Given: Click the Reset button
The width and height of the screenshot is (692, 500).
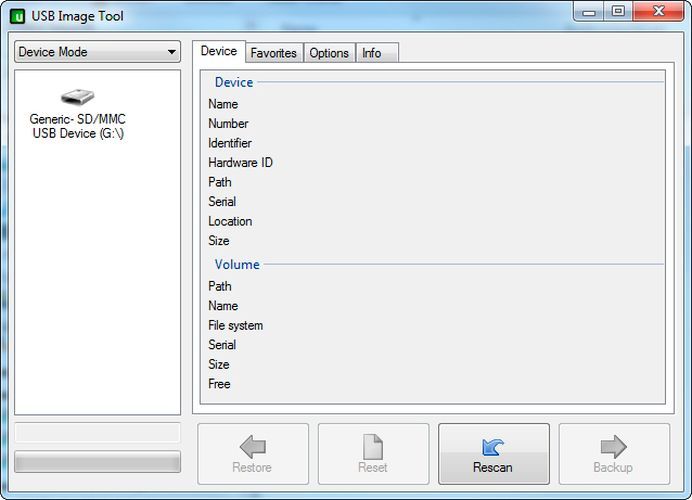Looking at the screenshot, I should 373,454.
